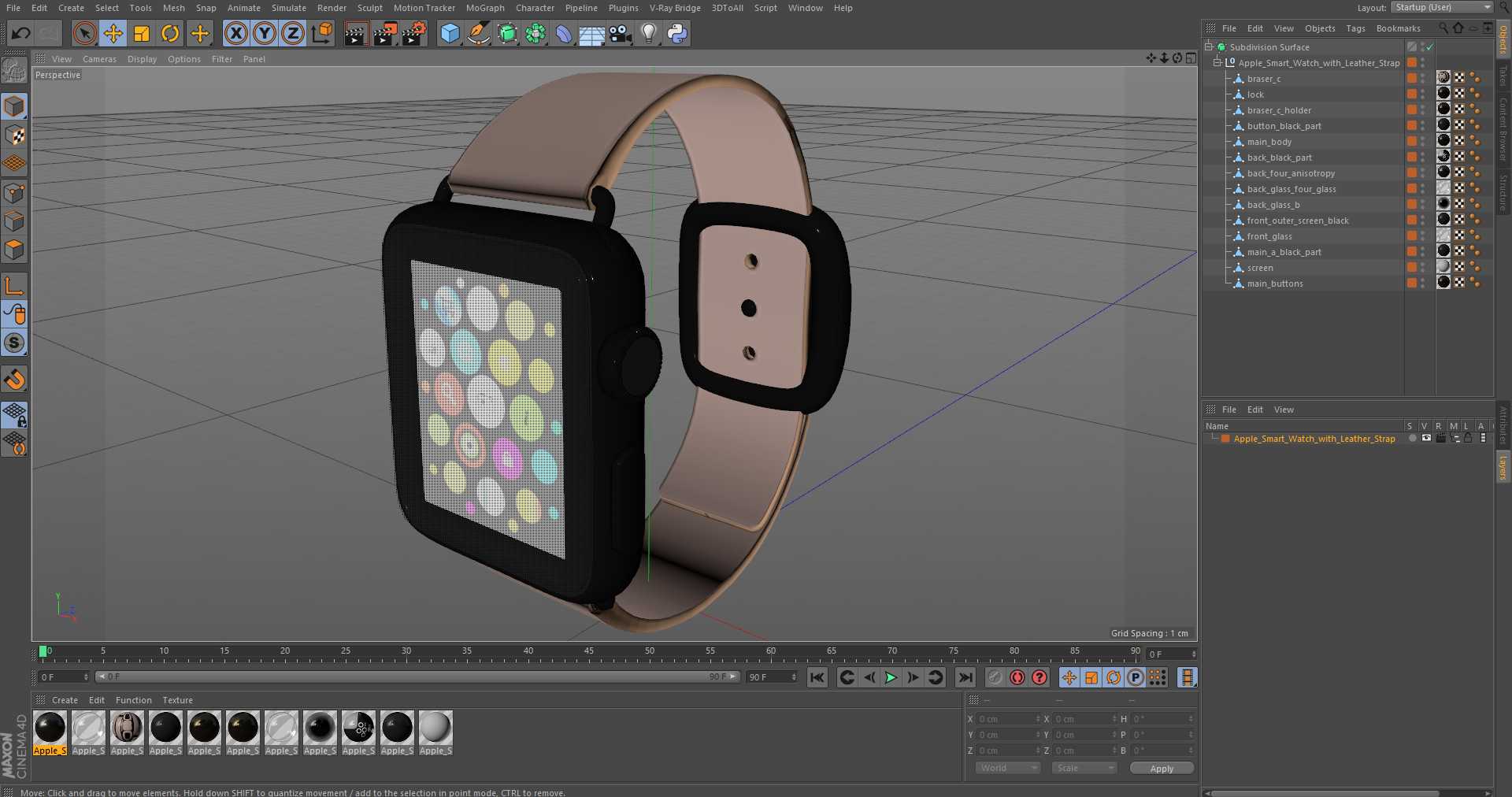Add a Light object
This screenshot has width=1512, height=797.
pyautogui.click(x=649, y=33)
